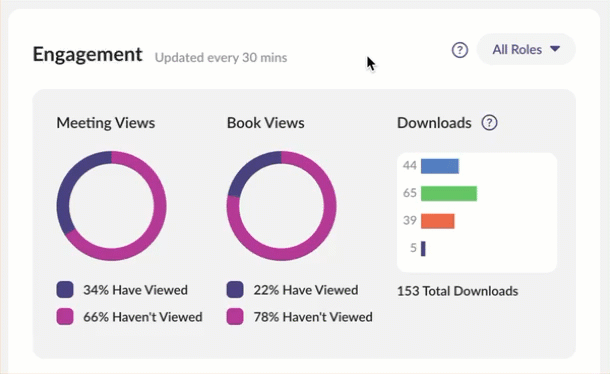
Task: Click the '65' downloads value label
Action: point(410,193)
